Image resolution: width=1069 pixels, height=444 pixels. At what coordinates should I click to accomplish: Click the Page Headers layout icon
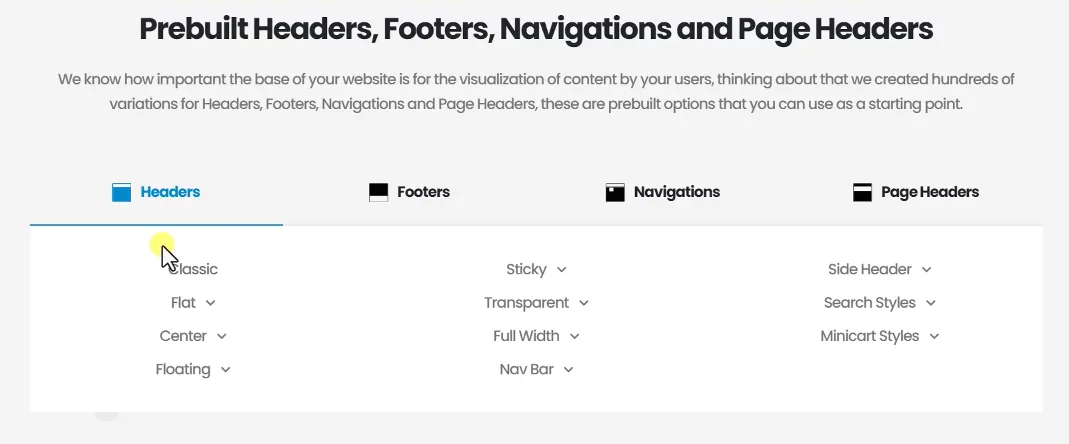862,192
